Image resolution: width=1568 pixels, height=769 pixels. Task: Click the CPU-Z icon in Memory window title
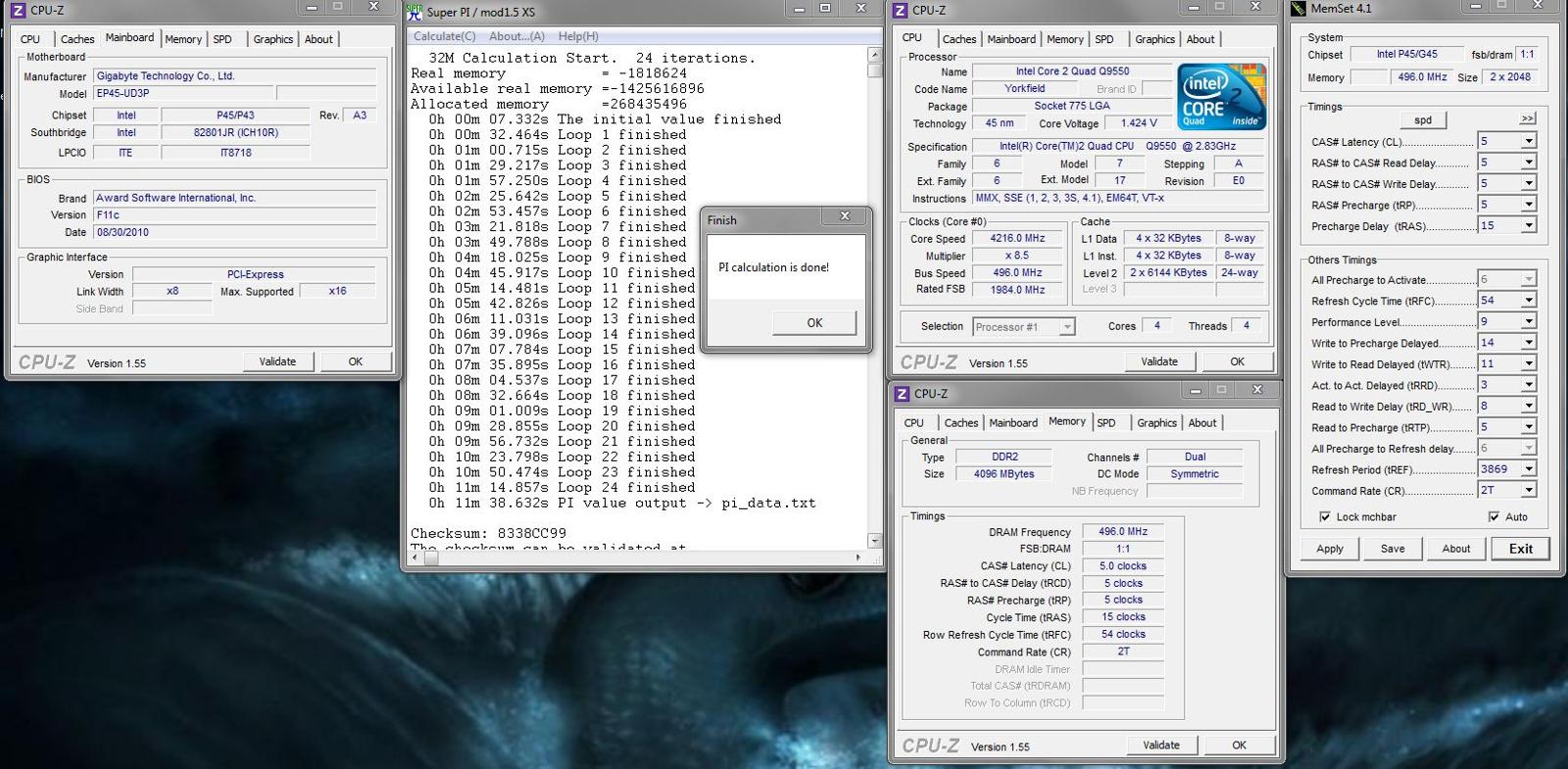[x=902, y=394]
